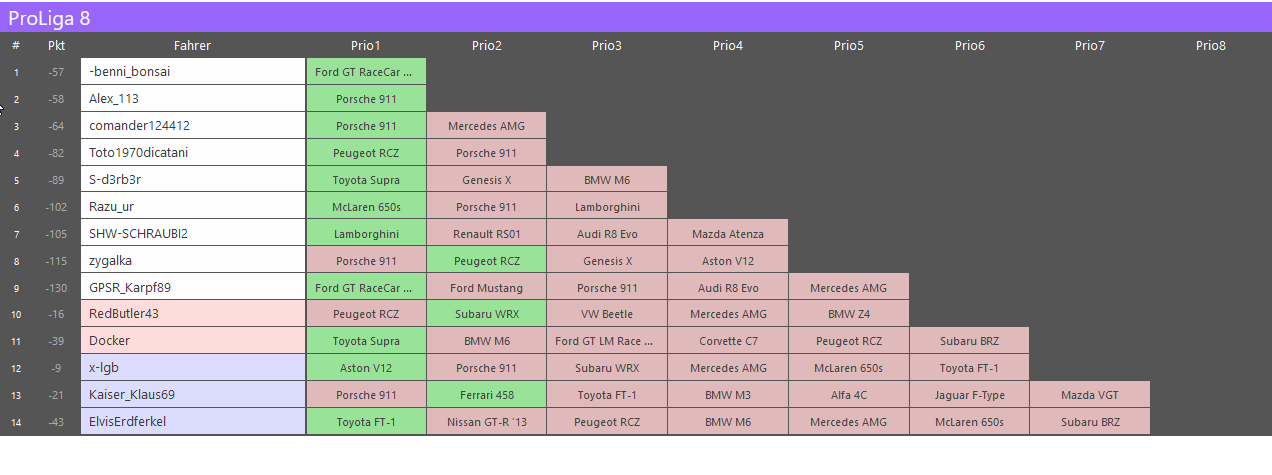Choose the Corvette C7 cell
The height and width of the screenshot is (475, 1272).
click(x=727, y=341)
